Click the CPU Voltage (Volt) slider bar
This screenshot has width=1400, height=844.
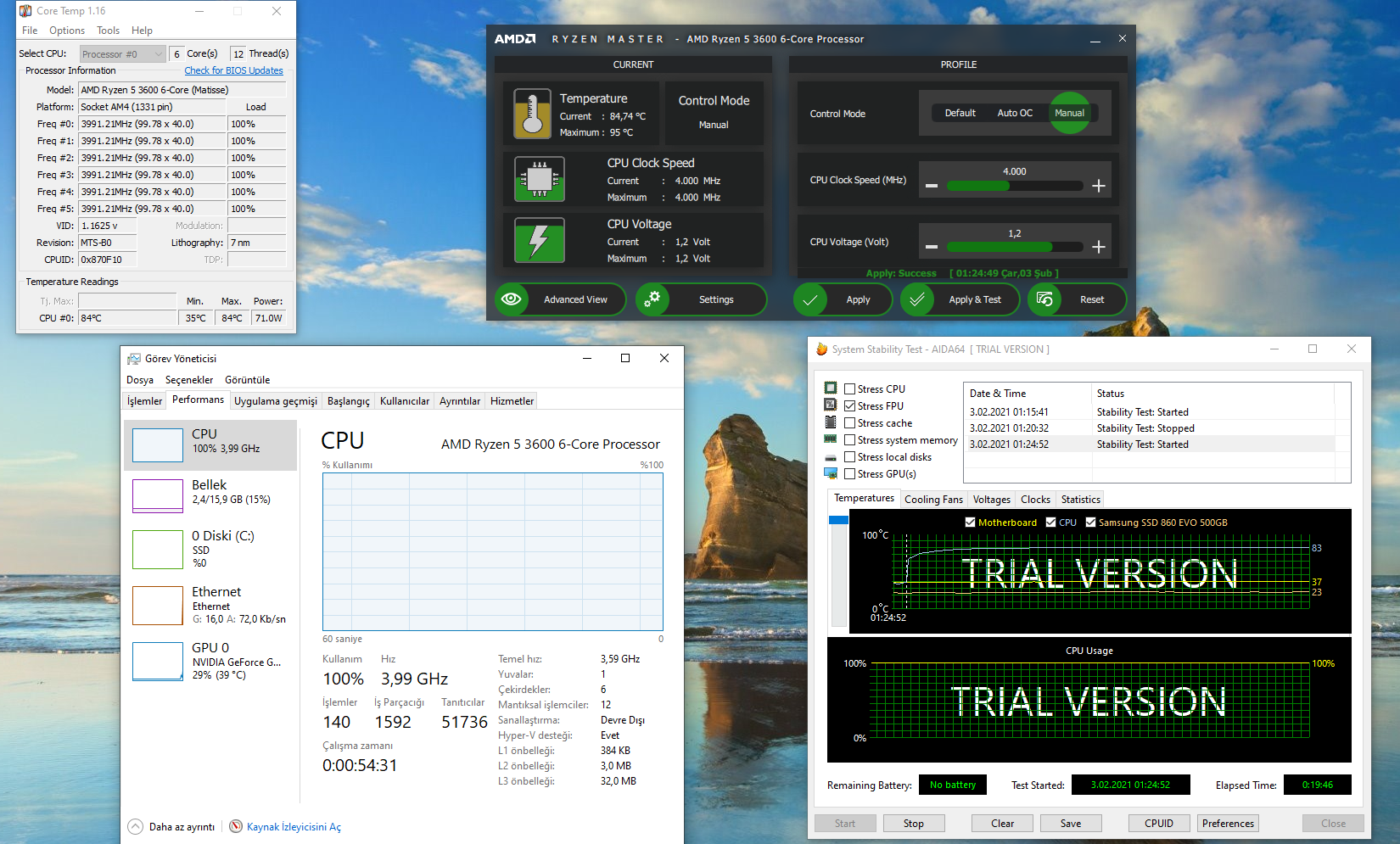click(1015, 247)
